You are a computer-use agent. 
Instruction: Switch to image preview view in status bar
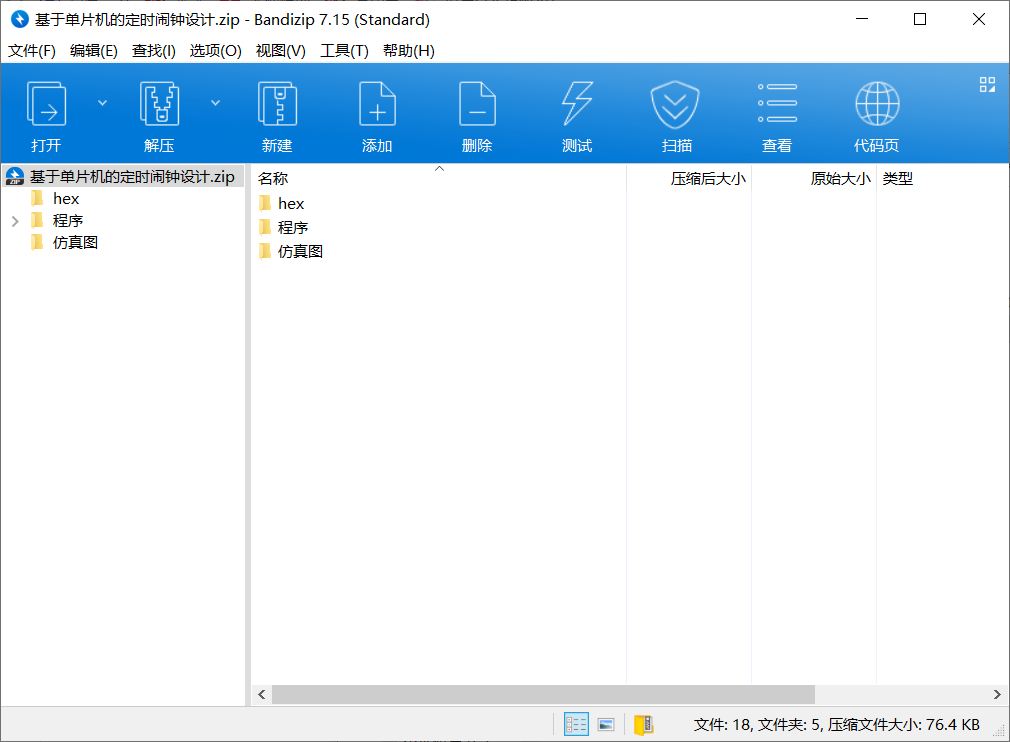606,725
